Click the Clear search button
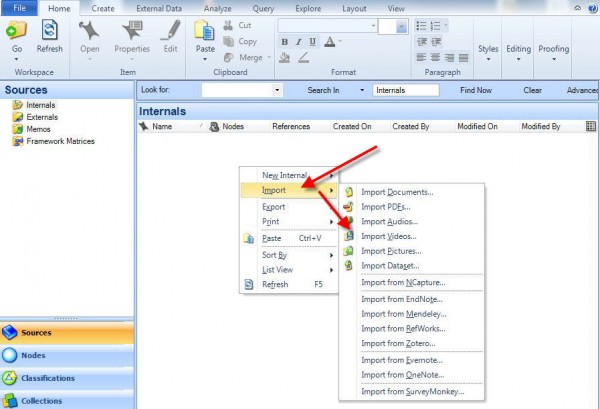 click(x=532, y=90)
